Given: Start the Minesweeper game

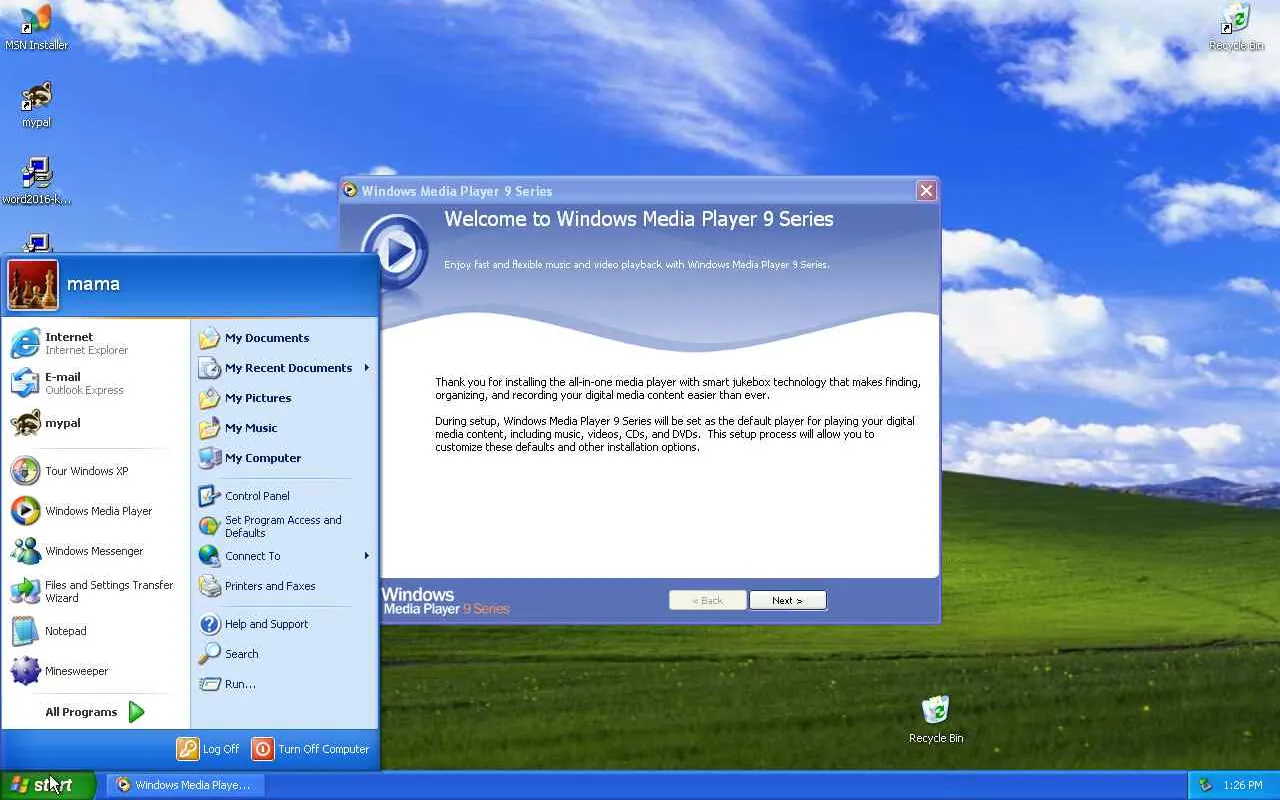Looking at the screenshot, I should (x=96, y=671).
